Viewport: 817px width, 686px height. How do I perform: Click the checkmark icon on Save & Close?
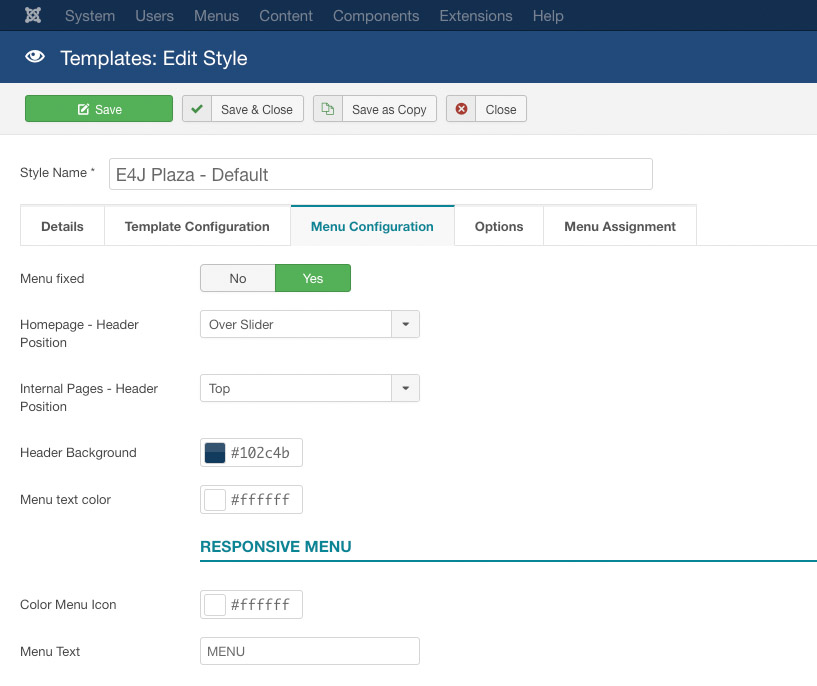pyautogui.click(x=197, y=109)
